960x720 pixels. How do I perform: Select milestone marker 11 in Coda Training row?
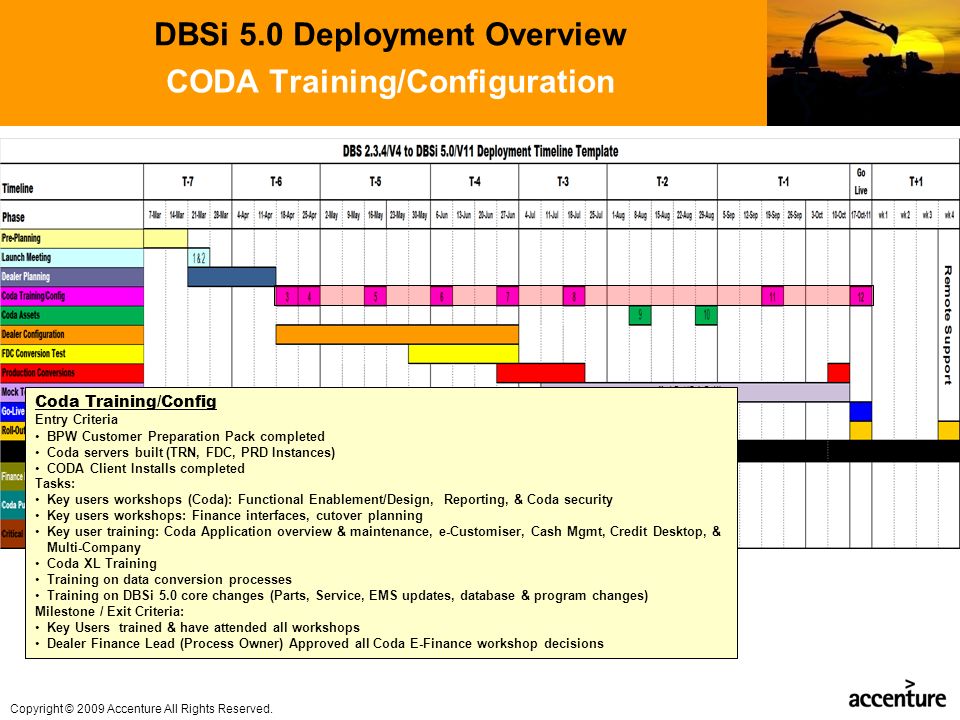(772, 296)
